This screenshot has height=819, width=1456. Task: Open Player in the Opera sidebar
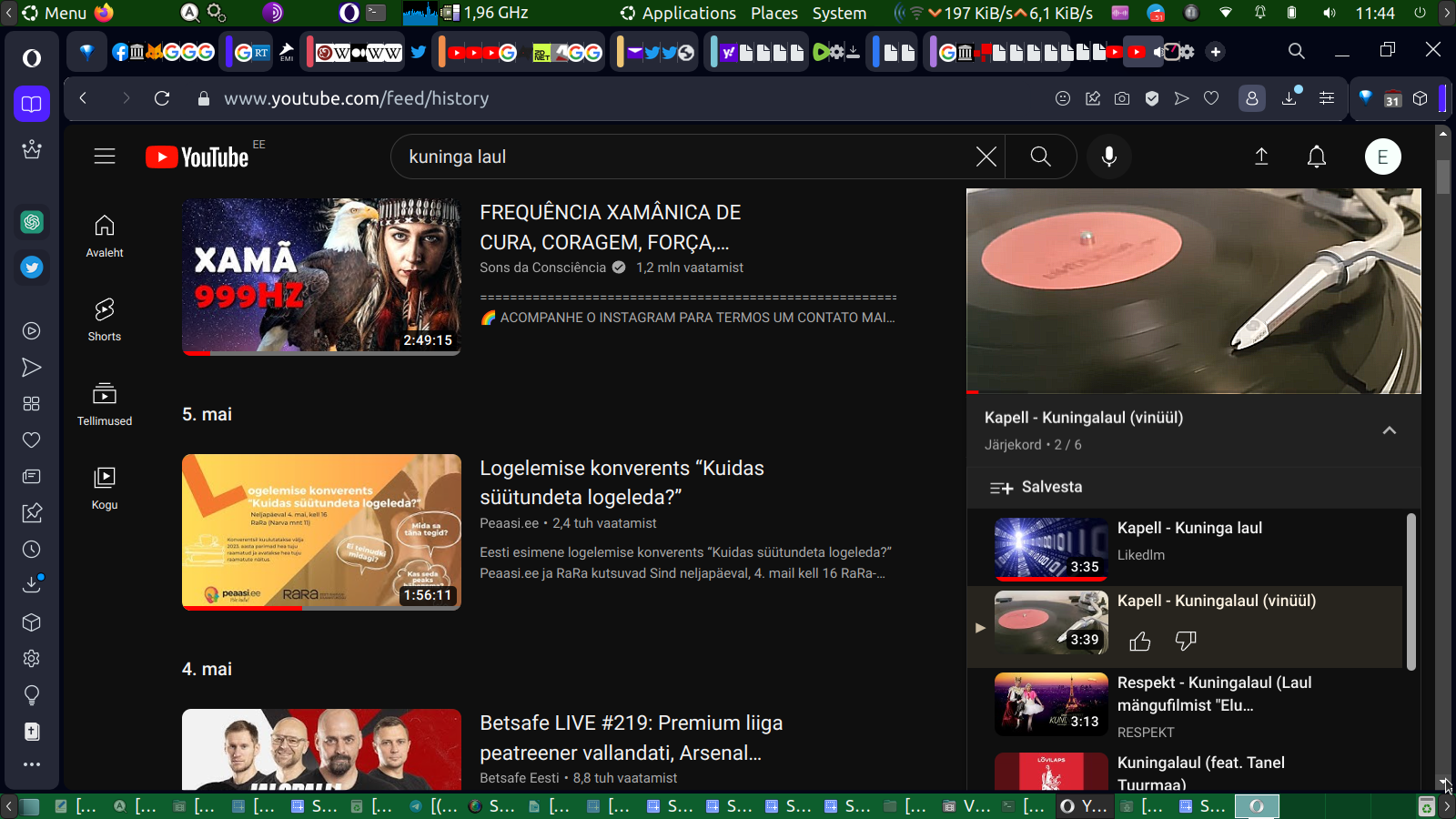32,330
